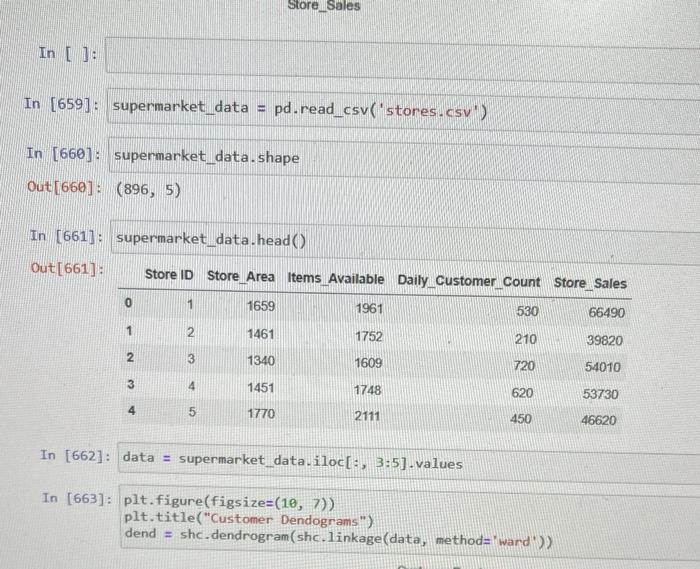Click Store_Area value 1451

tap(260, 387)
